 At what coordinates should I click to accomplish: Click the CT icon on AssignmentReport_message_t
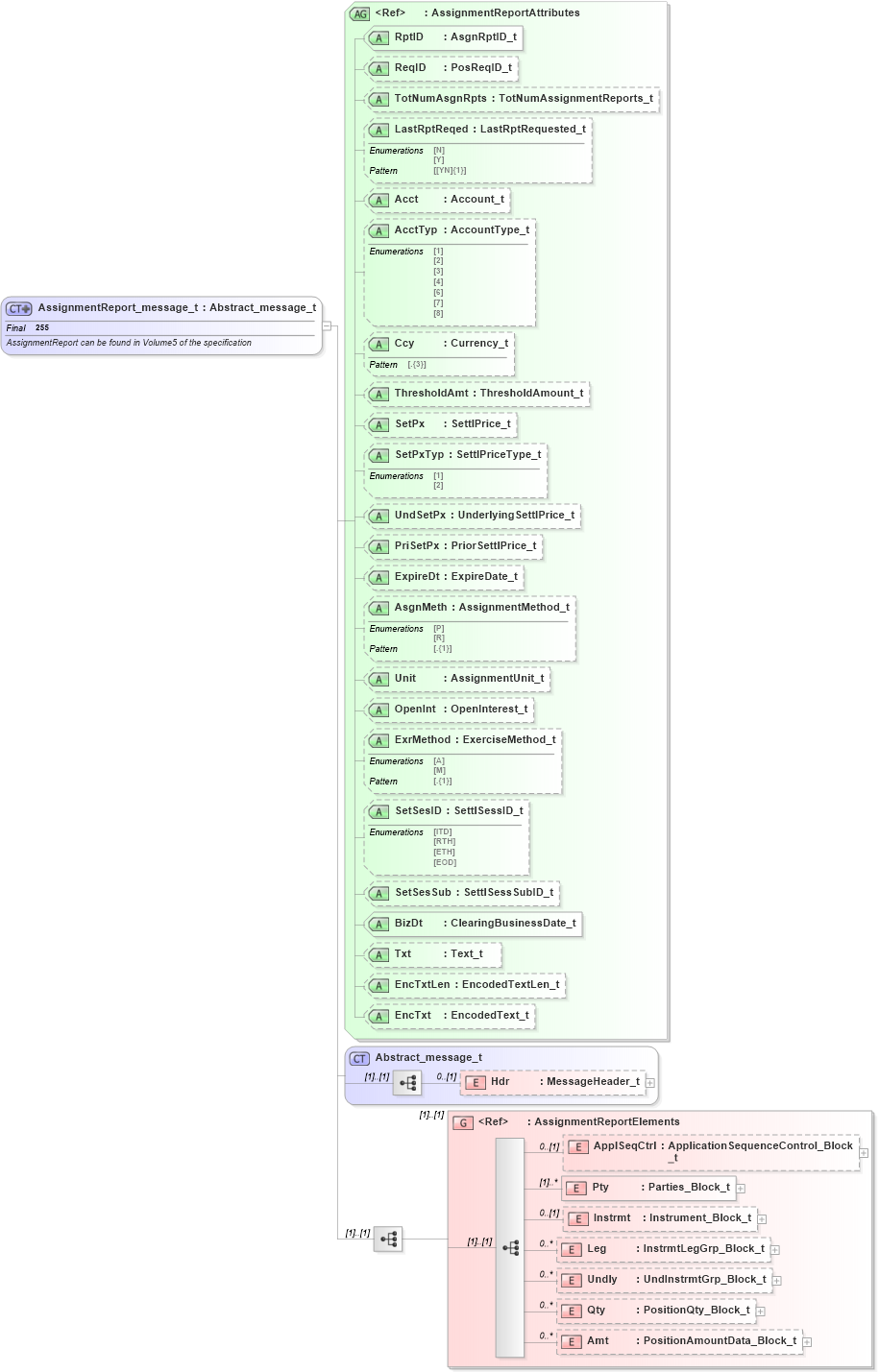tap(16, 307)
